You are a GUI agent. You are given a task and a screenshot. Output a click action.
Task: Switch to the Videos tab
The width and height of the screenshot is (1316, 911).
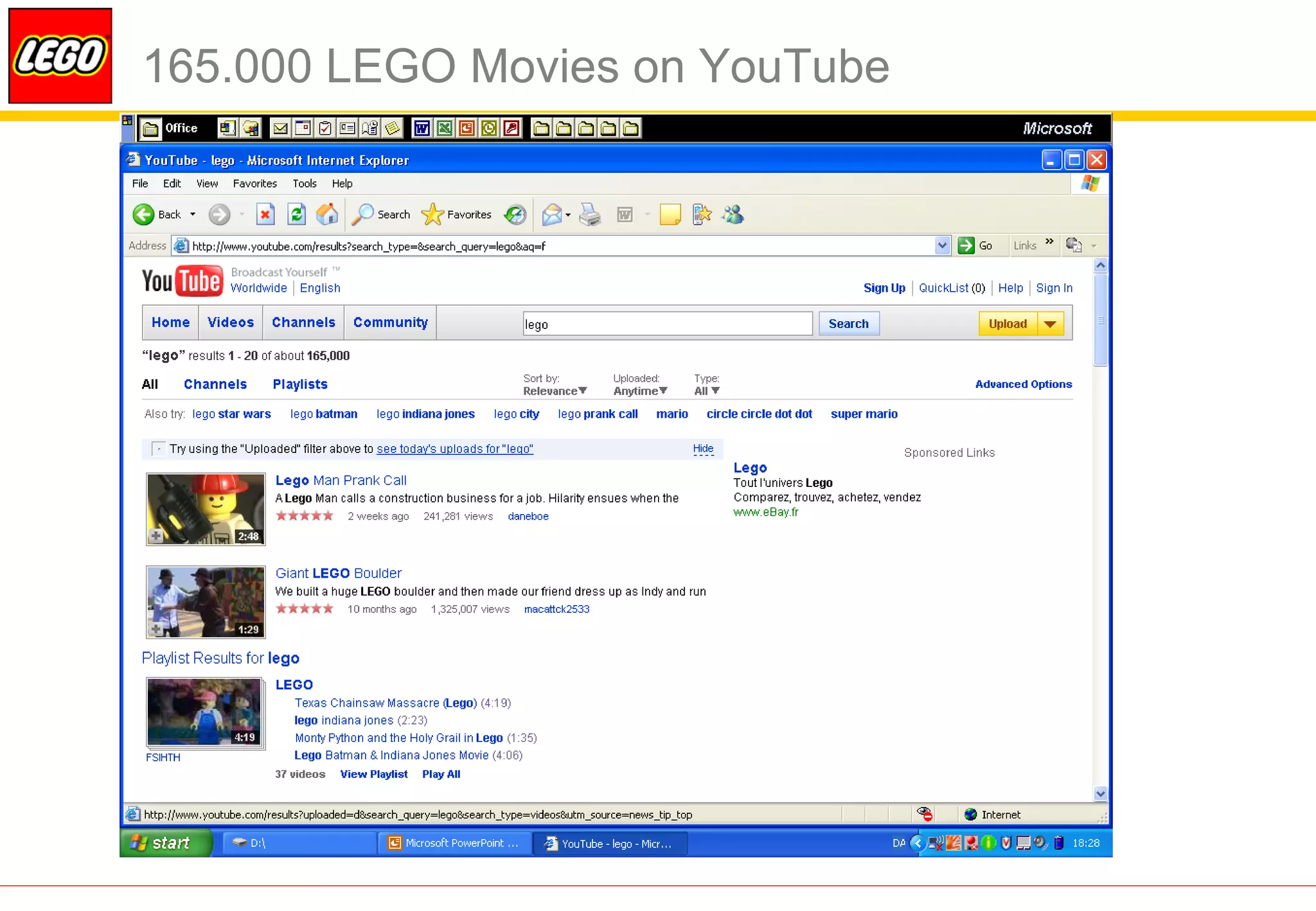point(231,323)
